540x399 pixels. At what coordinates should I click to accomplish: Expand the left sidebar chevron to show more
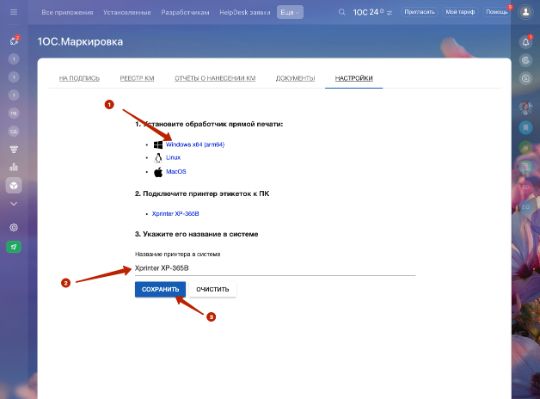pos(14,204)
